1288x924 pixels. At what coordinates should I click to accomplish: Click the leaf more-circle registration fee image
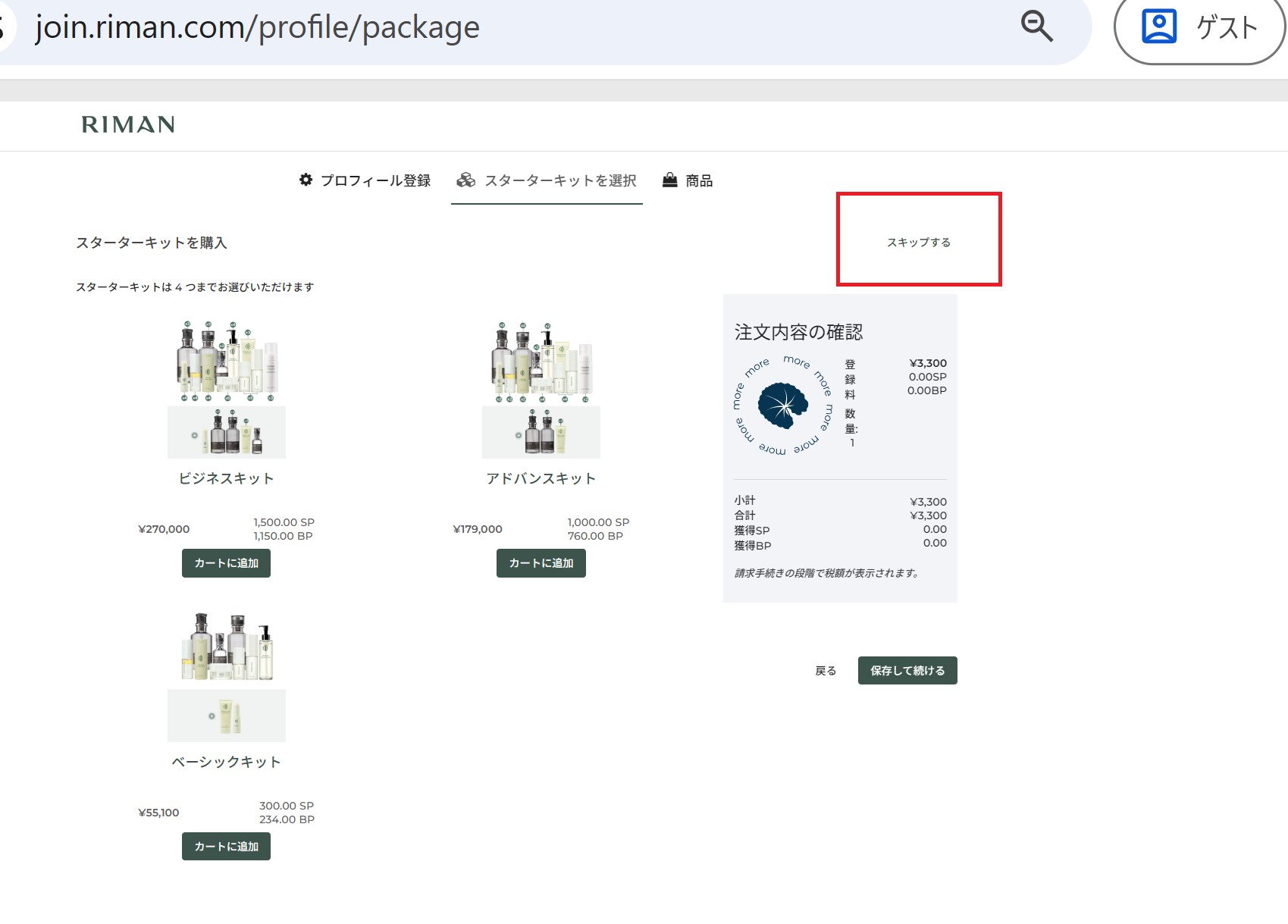pos(784,406)
